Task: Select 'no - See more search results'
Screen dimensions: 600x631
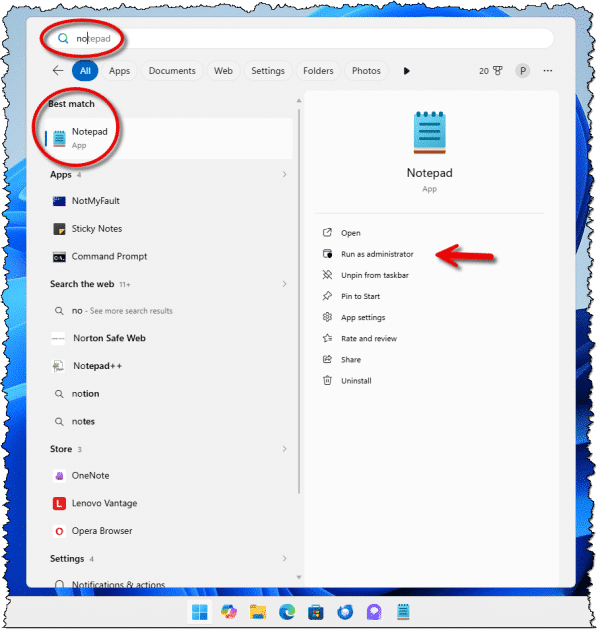Action: click(168, 311)
